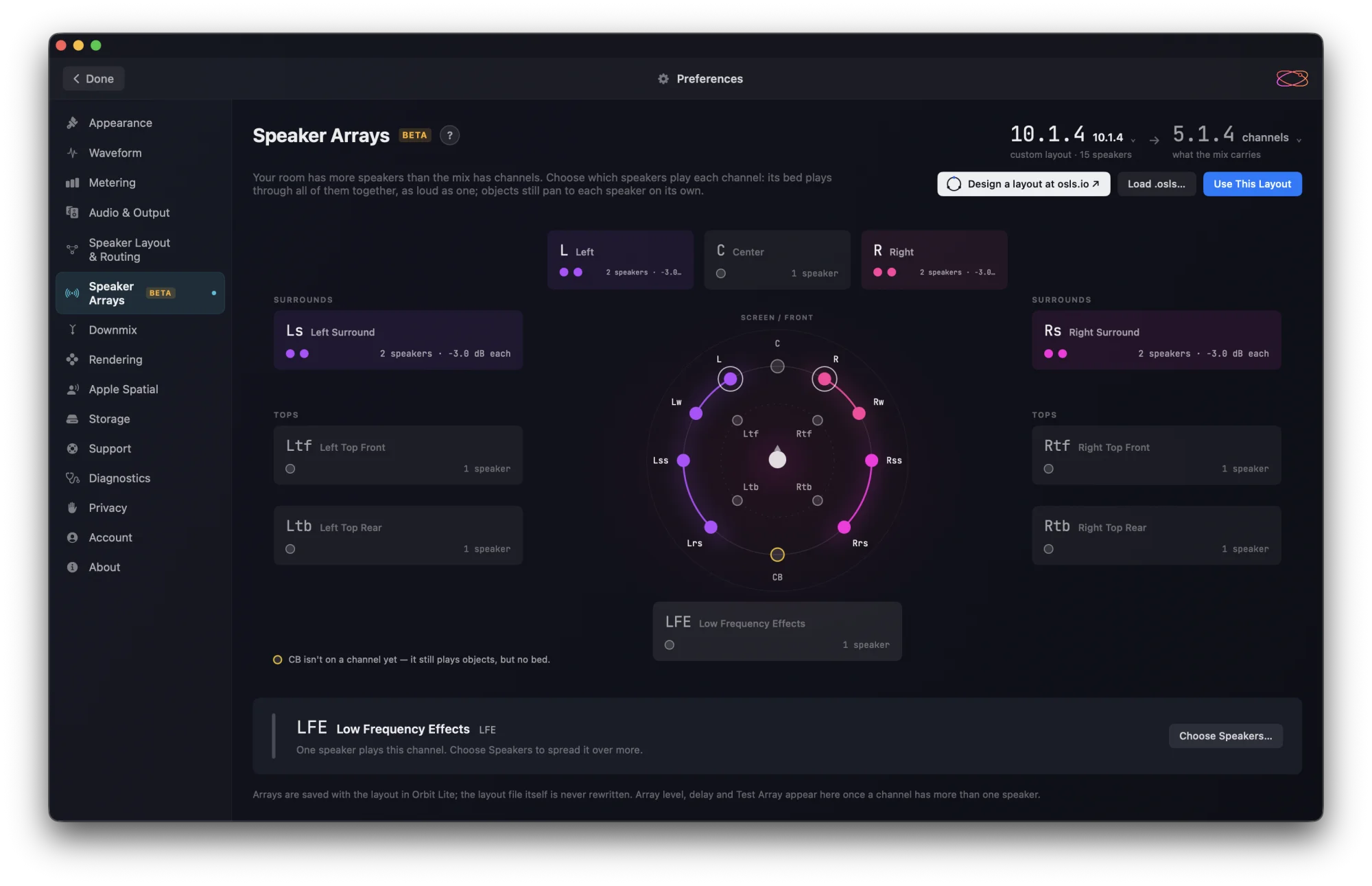Click the Support lifebuoy icon

point(72,448)
